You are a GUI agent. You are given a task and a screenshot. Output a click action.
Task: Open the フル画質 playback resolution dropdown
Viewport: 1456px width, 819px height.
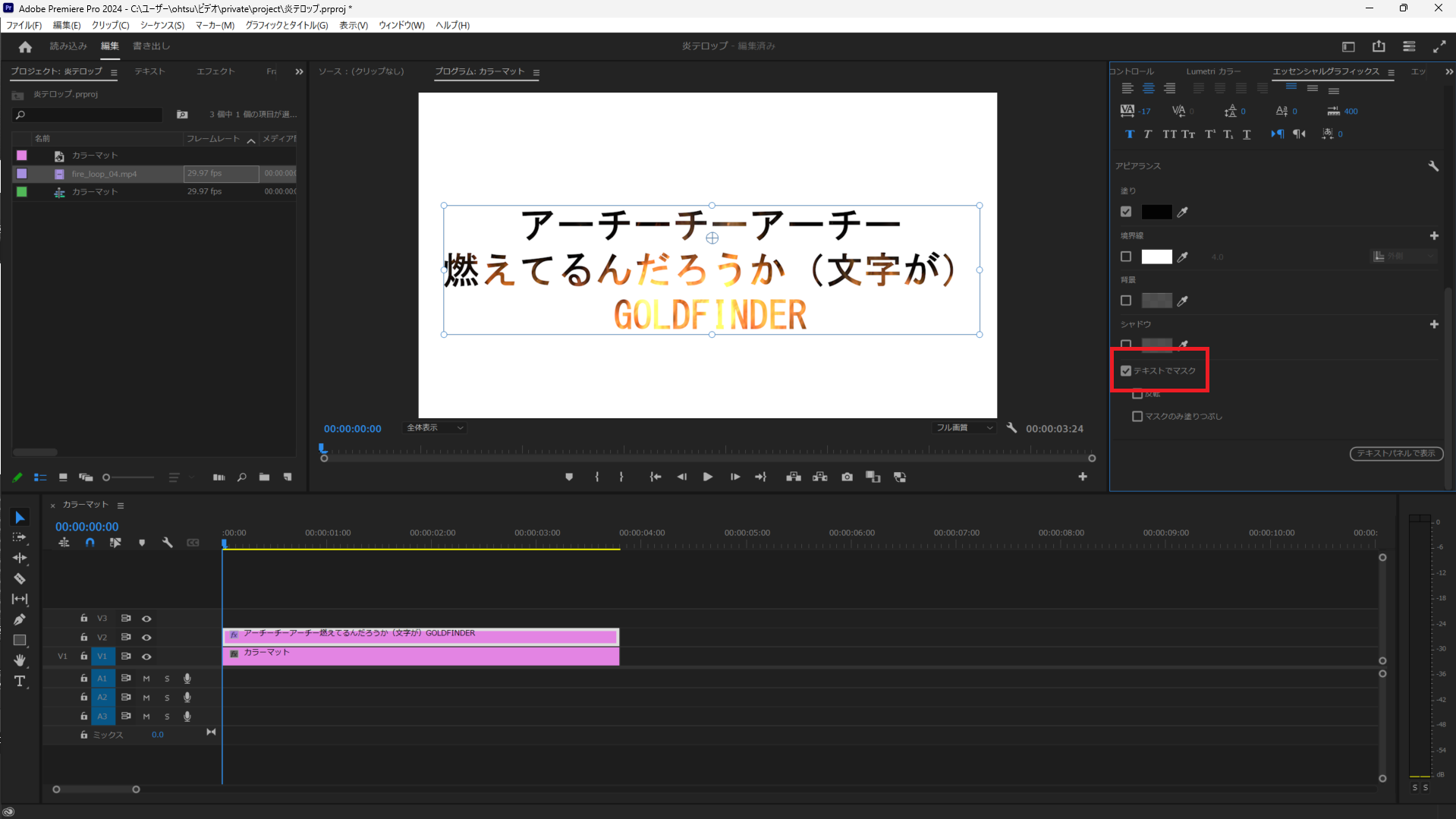pyautogui.click(x=964, y=428)
